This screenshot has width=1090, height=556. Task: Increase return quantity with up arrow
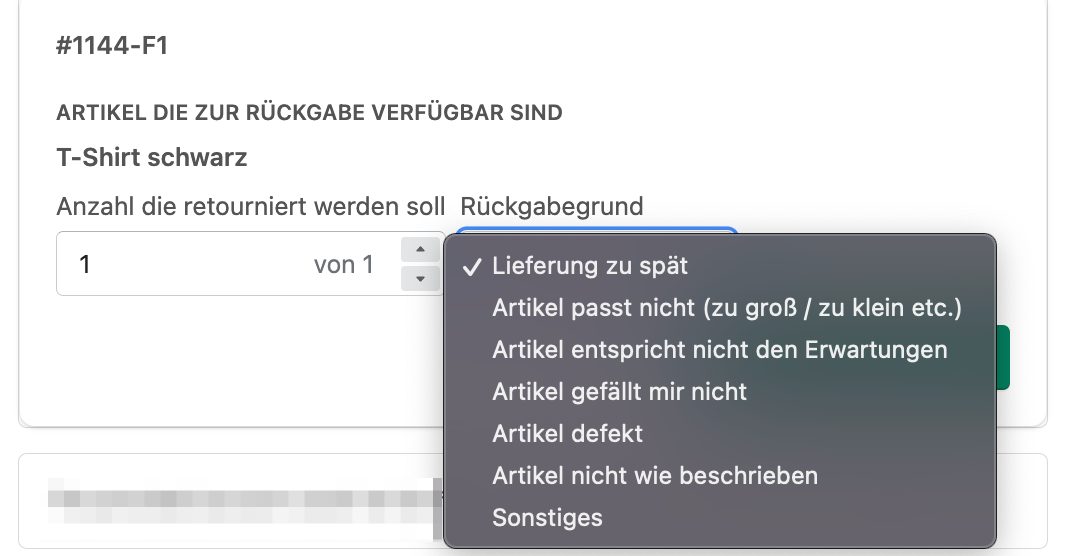pyautogui.click(x=420, y=250)
